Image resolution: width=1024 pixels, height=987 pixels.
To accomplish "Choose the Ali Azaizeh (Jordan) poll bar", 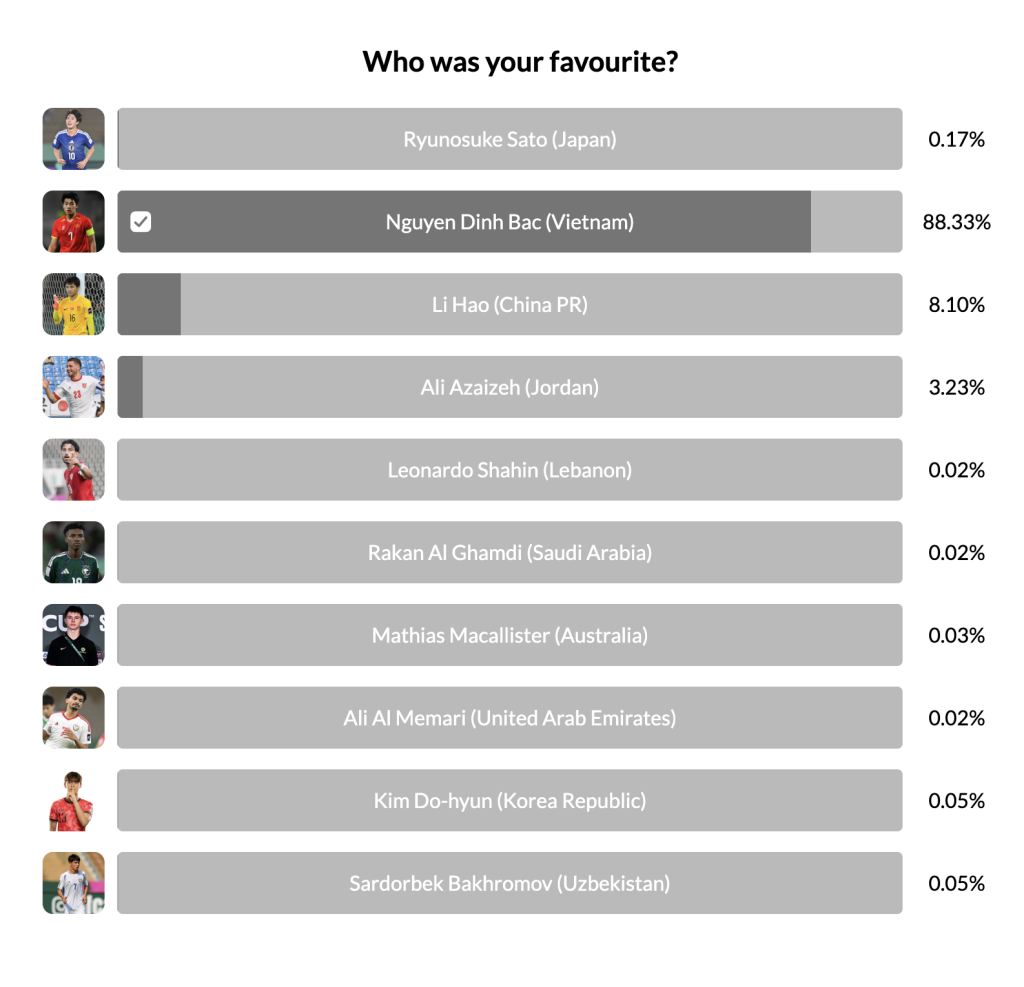I will [x=509, y=387].
